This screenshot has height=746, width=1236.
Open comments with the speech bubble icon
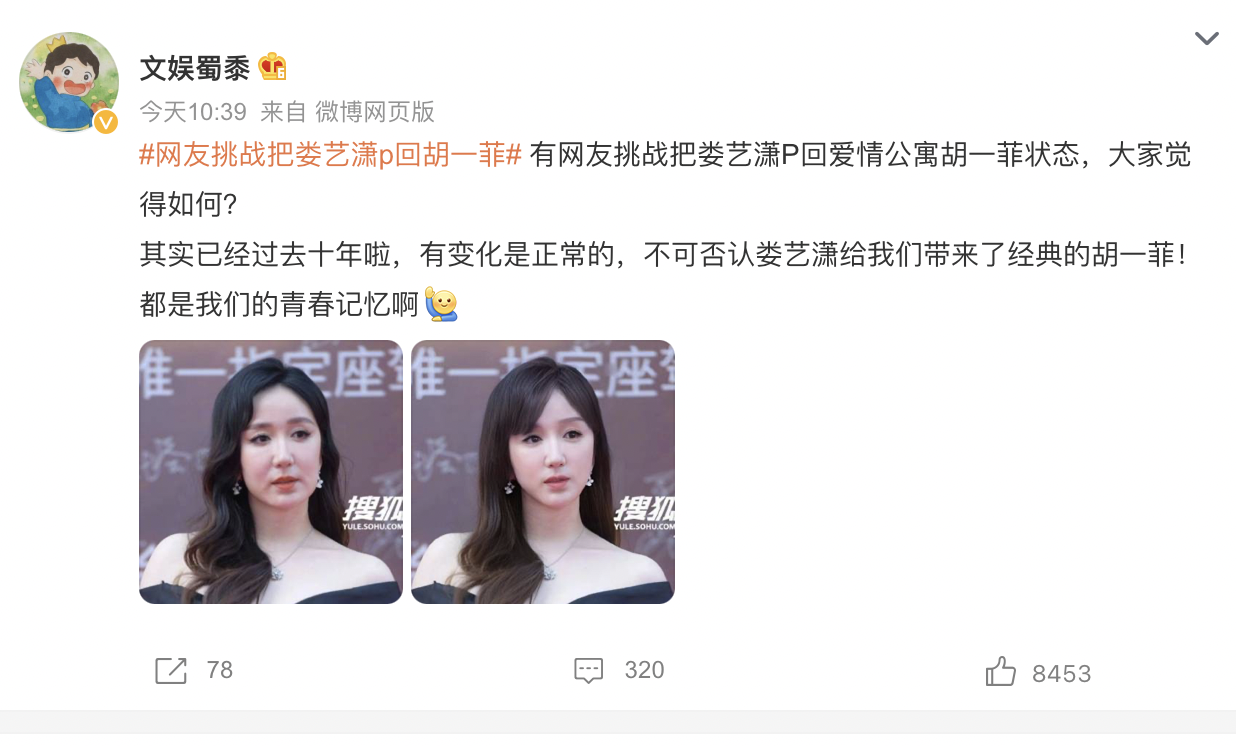(x=589, y=671)
